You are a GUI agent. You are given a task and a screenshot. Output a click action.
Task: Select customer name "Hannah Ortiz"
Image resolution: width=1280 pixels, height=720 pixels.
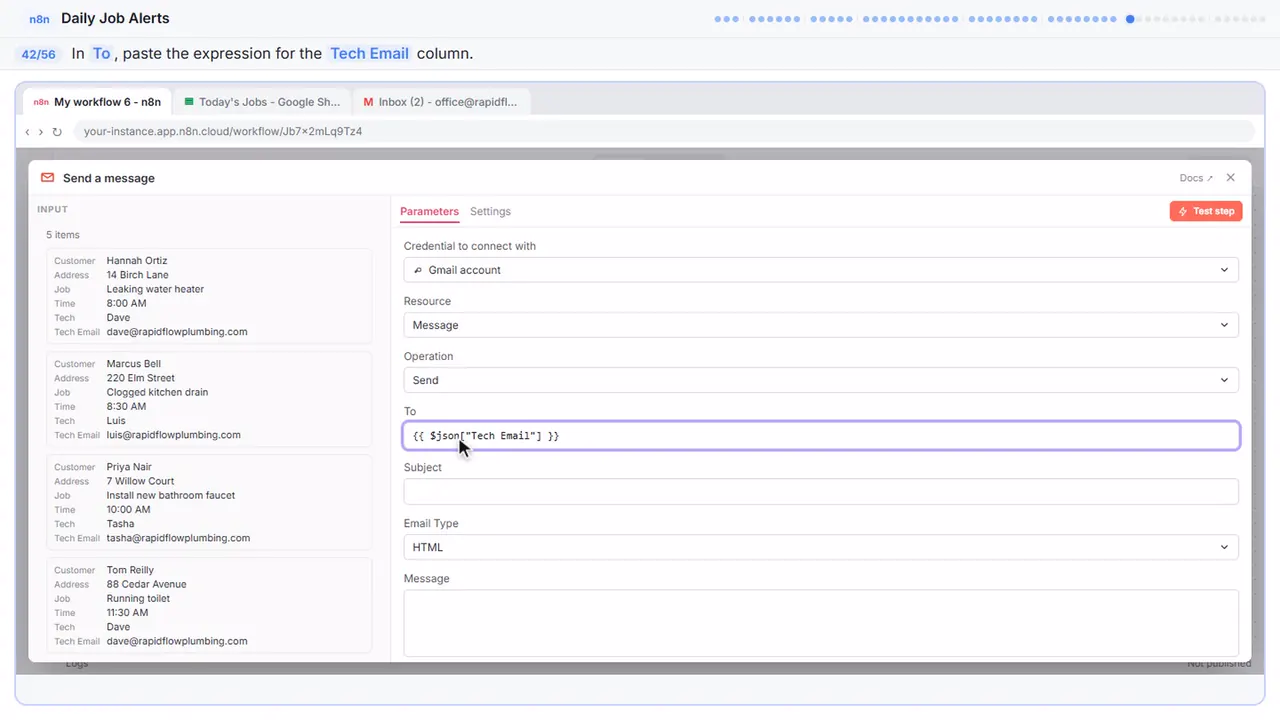(x=137, y=261)
